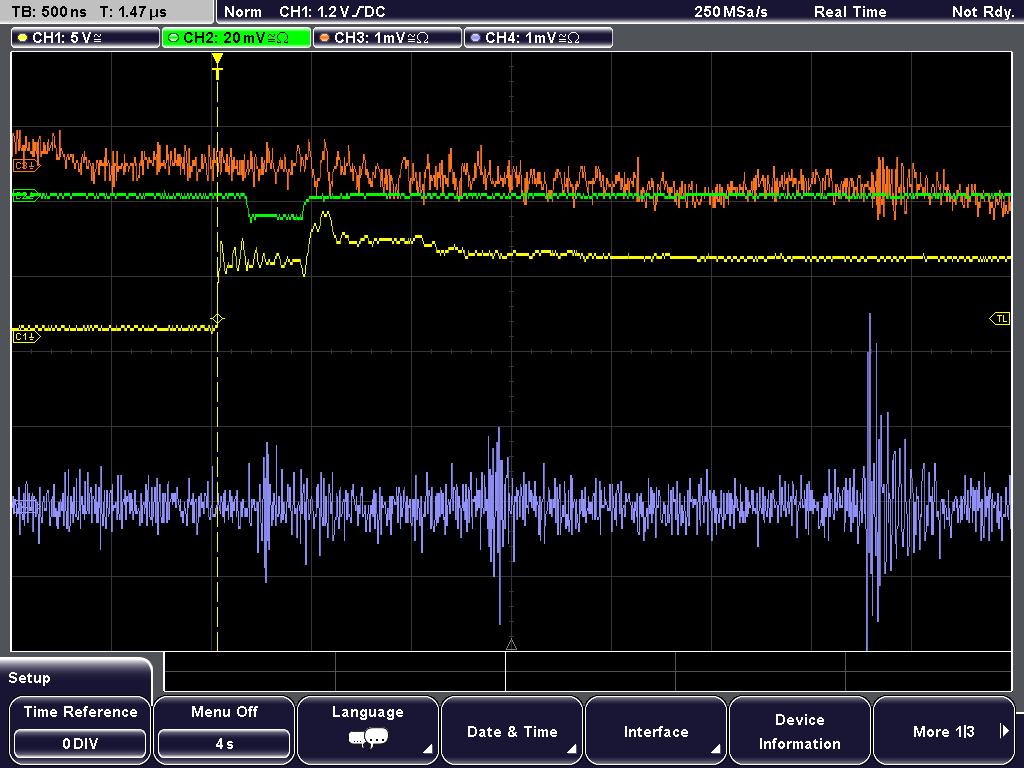Viewport: 1024px width, 768px height.
Task: Click the purple dot in CH4 label
Action: (475, 38)
